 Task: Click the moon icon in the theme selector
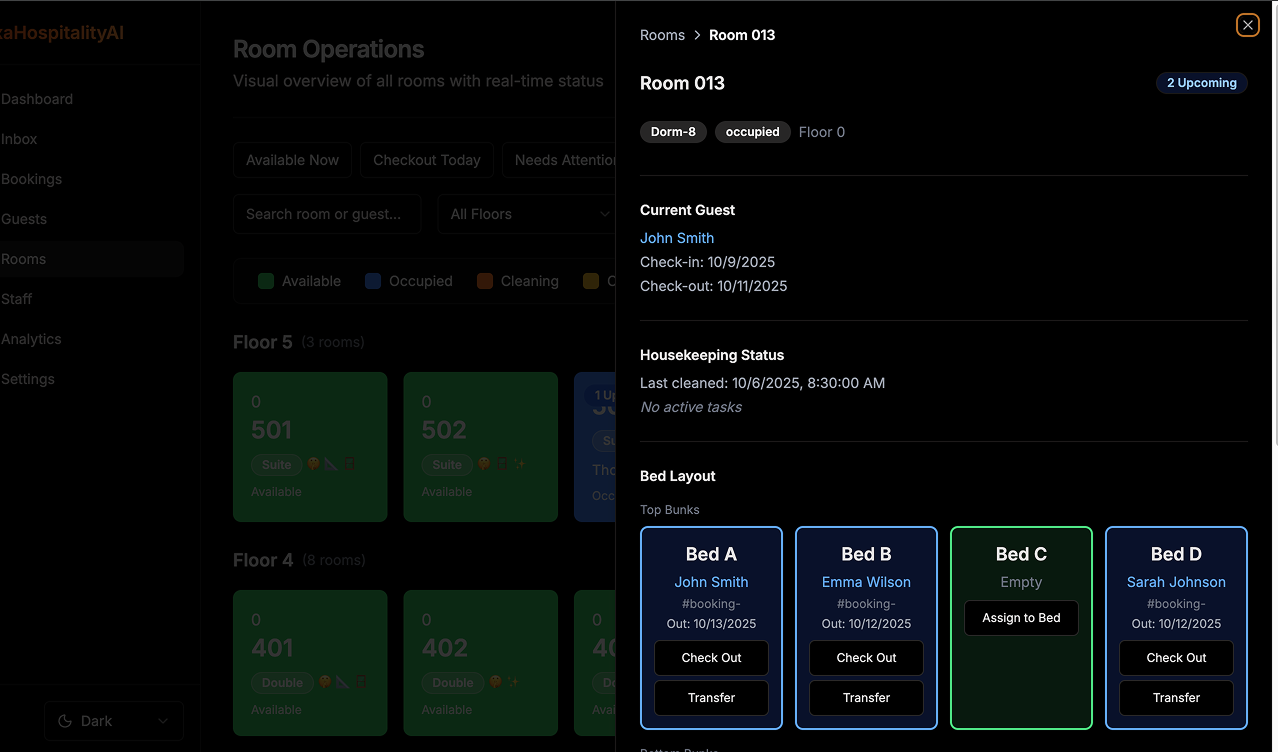(x=65, y=721)
